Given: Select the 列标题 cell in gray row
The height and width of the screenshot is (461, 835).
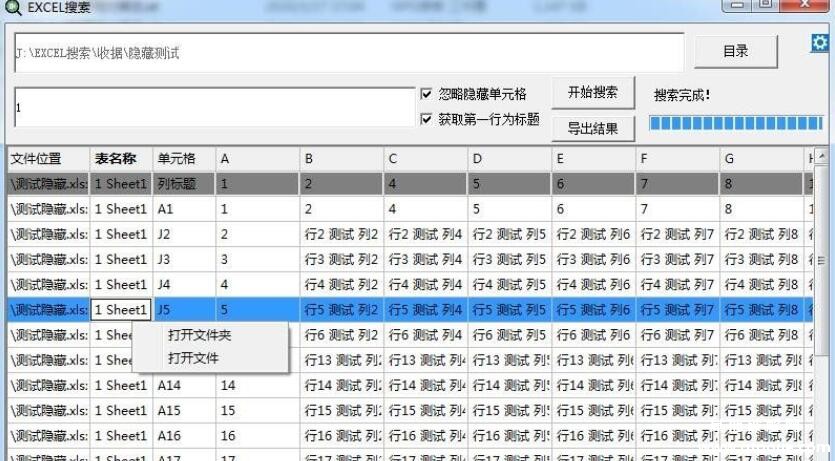Looking at the screenshot, I should pos(184,184).
